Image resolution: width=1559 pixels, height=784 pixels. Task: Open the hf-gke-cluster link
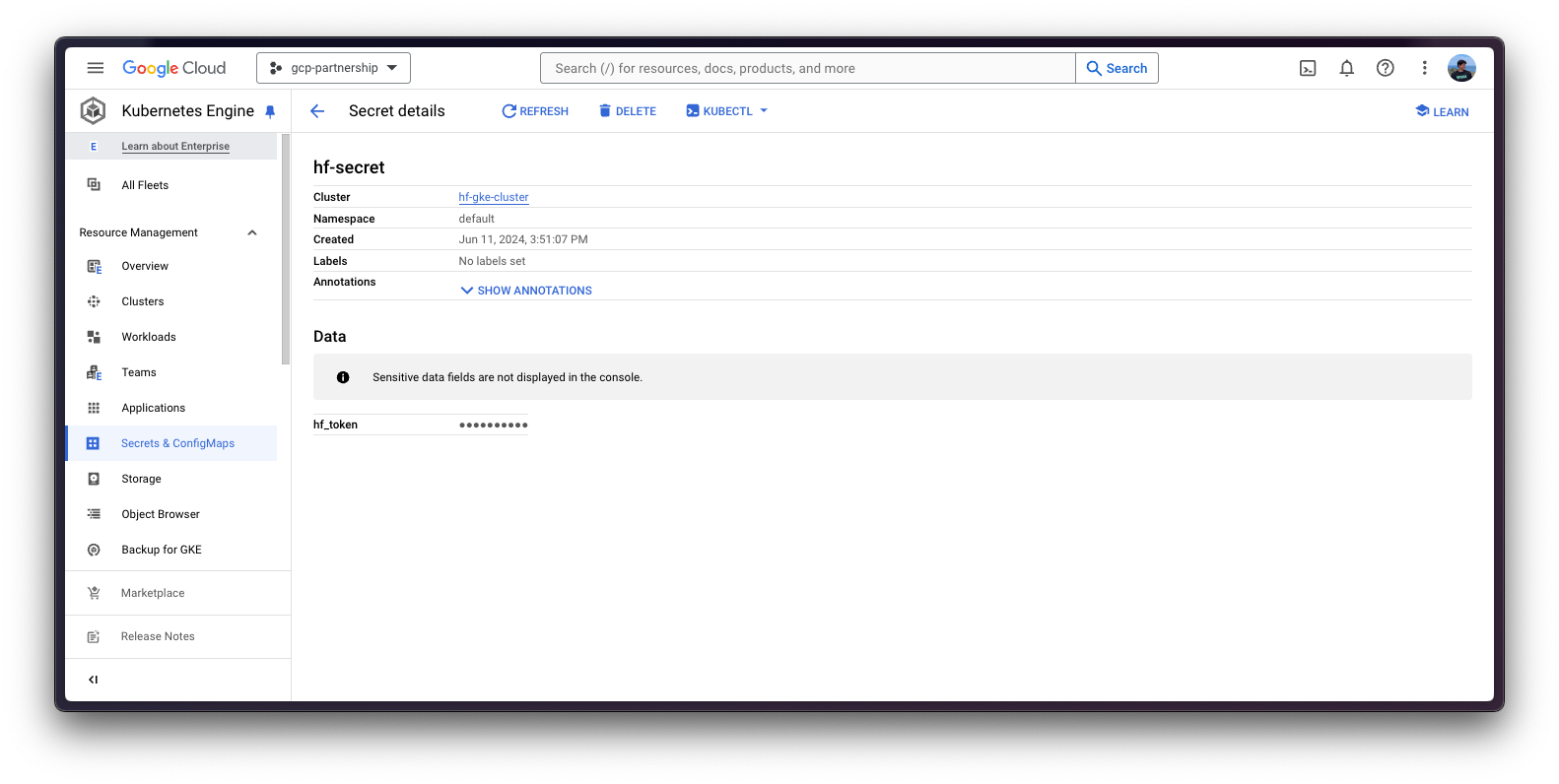point(494,197)
